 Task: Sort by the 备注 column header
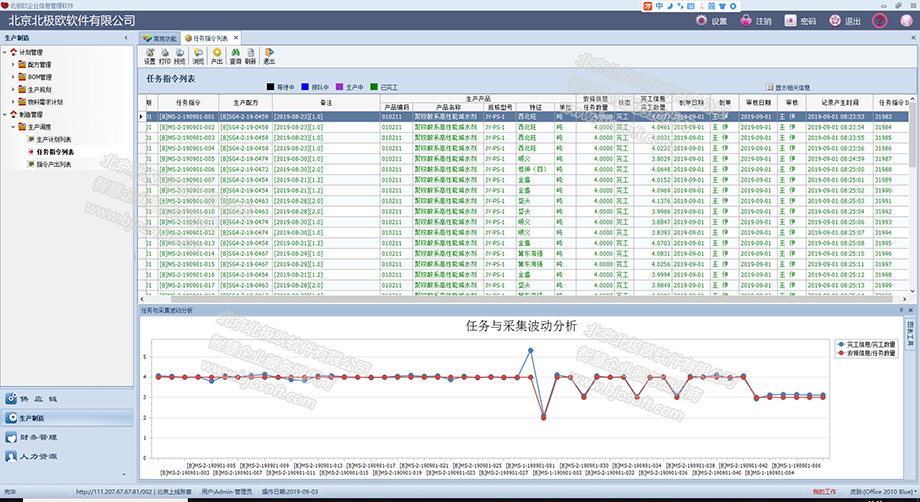[326, 103]
